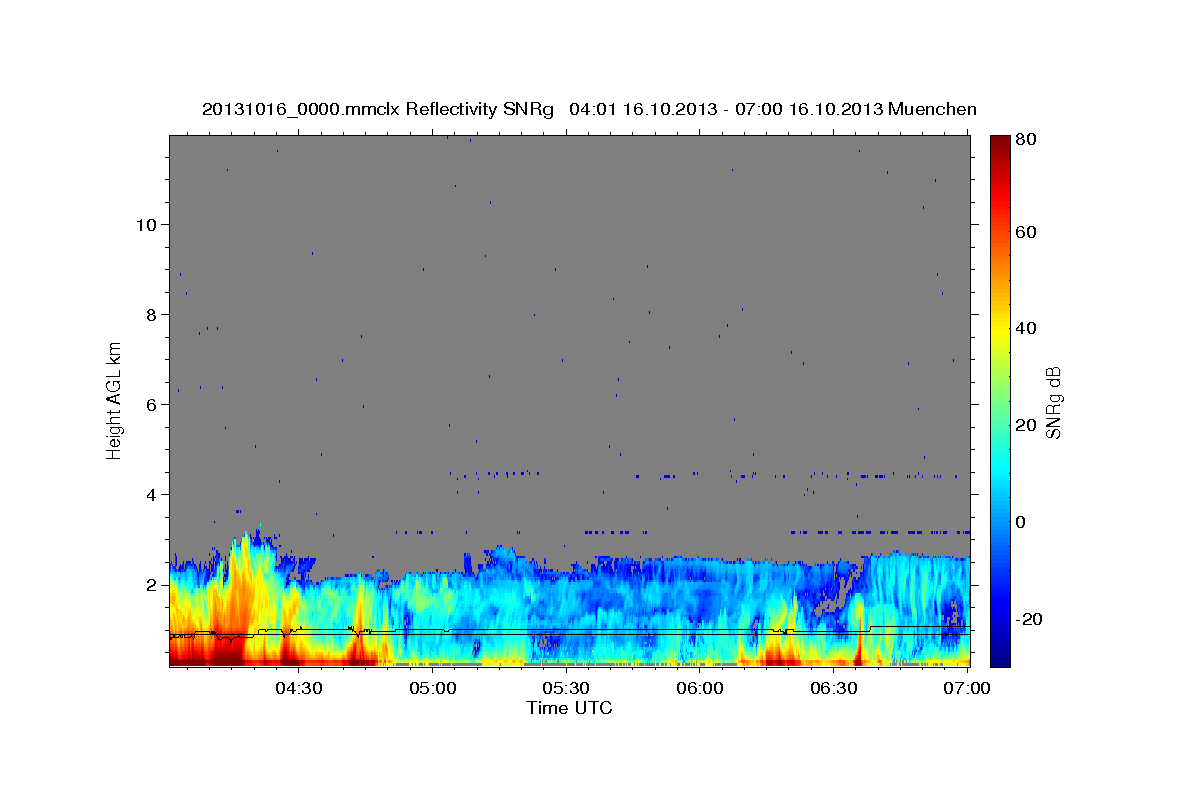Click the 'SNRg dB' colorbar label
Viewport: 1200px width, 800px height.
point(1053,403)
